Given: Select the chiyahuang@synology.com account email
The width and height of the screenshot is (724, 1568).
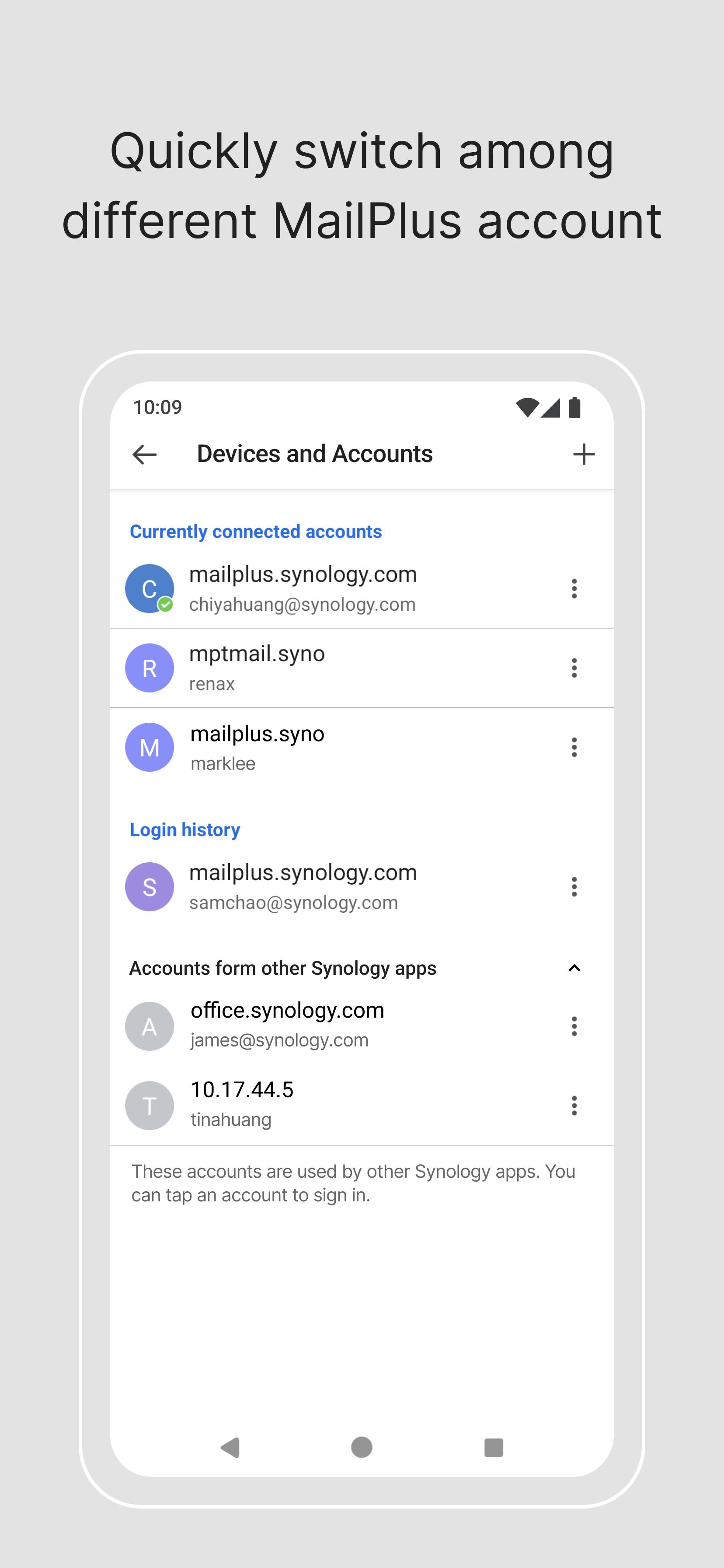Looking at the screenshot, I should (x=303, y=605).
